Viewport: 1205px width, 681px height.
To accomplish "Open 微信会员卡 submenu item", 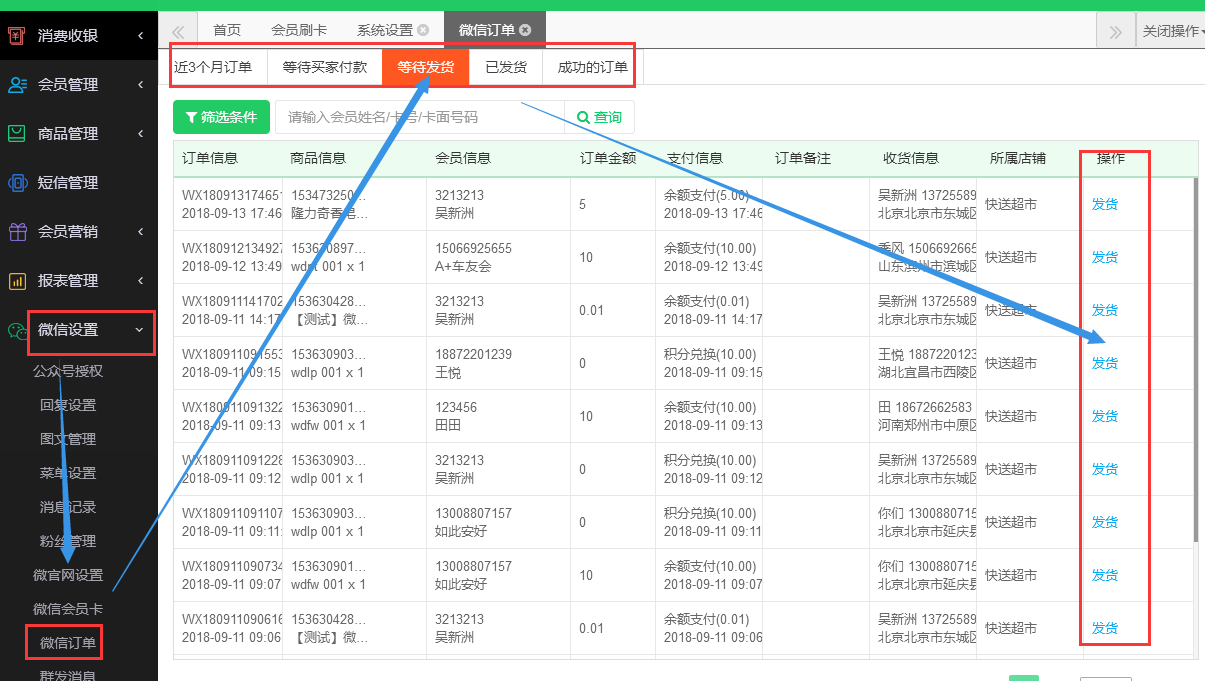I will tap(68, 609).
